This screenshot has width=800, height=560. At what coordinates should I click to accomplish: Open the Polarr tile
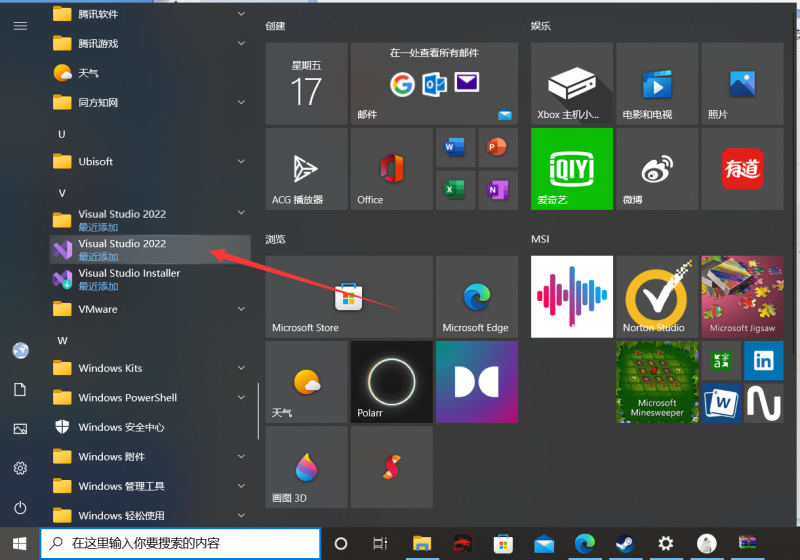pos(391,381)
